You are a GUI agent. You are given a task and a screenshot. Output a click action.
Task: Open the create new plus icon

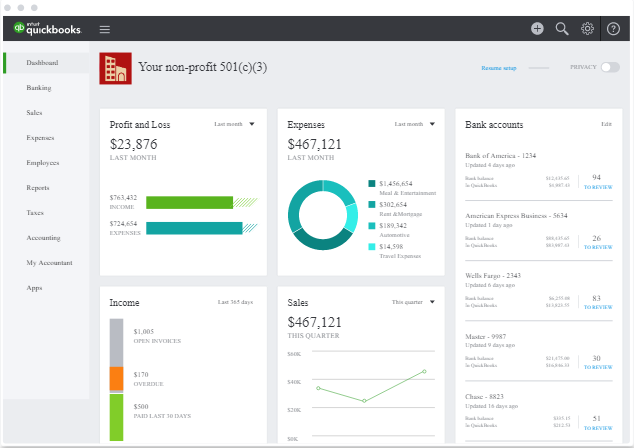tap(537, 28)
